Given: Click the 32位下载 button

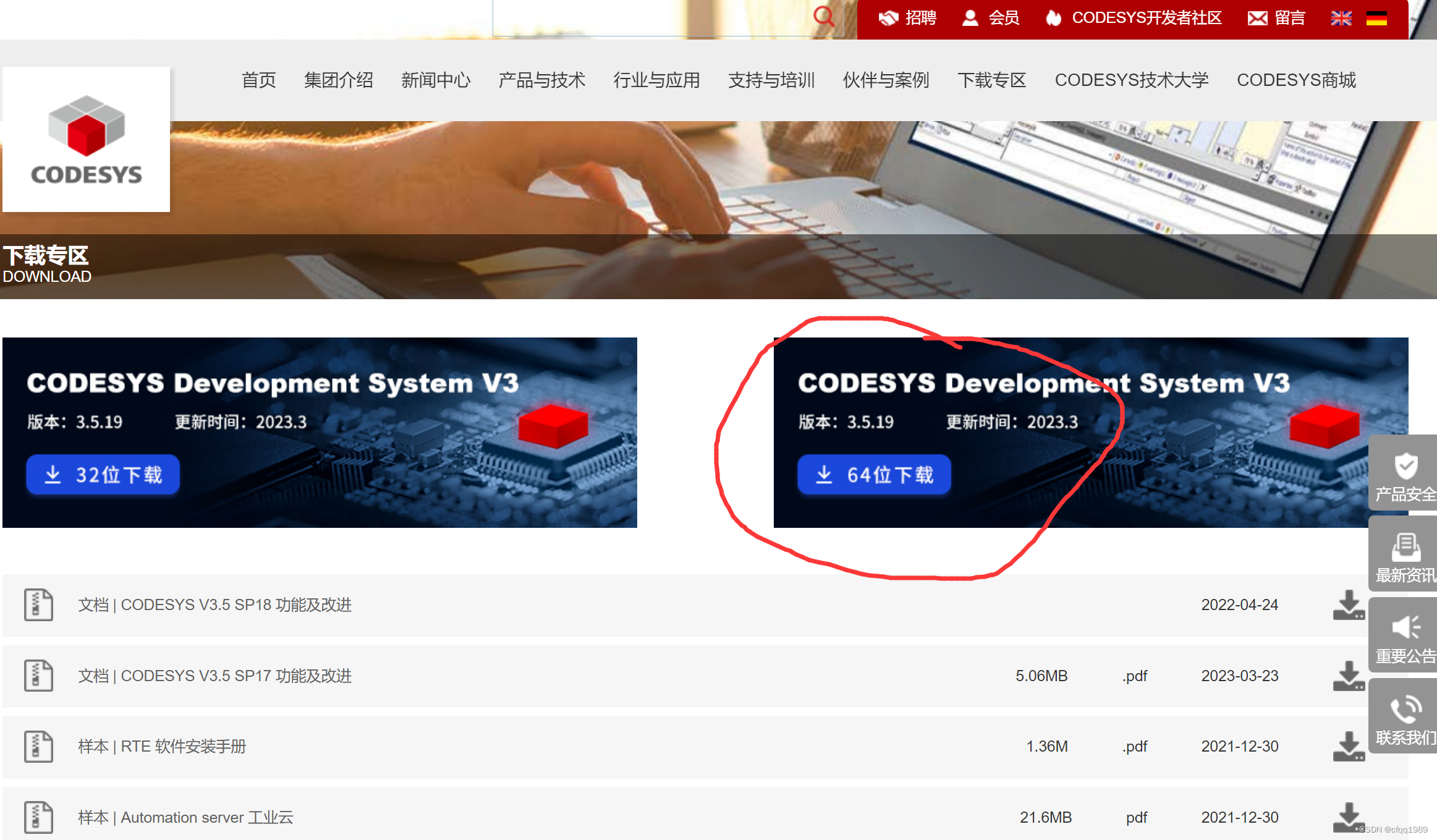Looking at the screenshot, I should (x=103, y=475).
